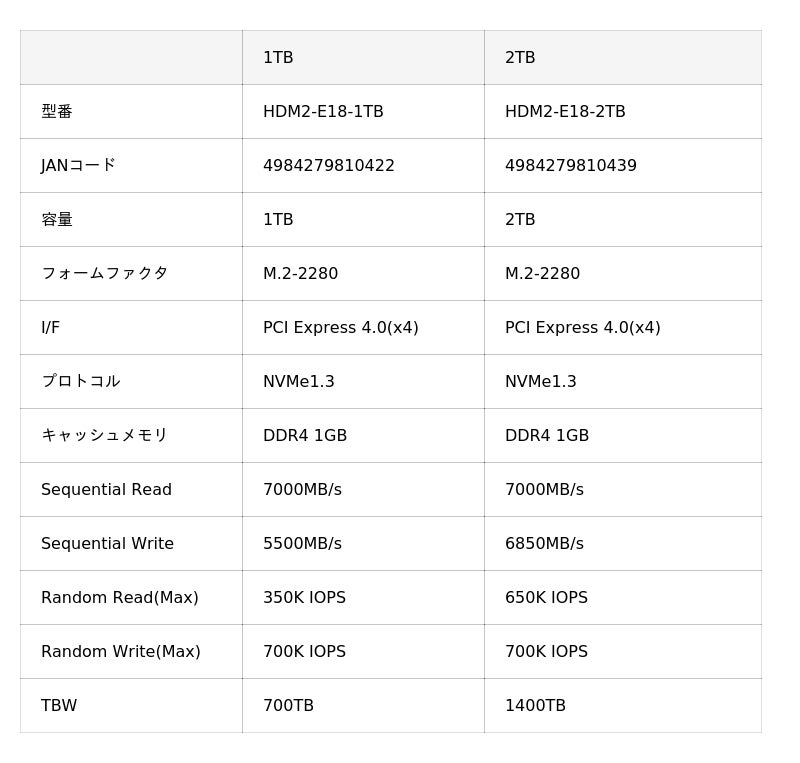Click the 350K IOPS Random Read value
800x763 pixels.
click(304, 598)
